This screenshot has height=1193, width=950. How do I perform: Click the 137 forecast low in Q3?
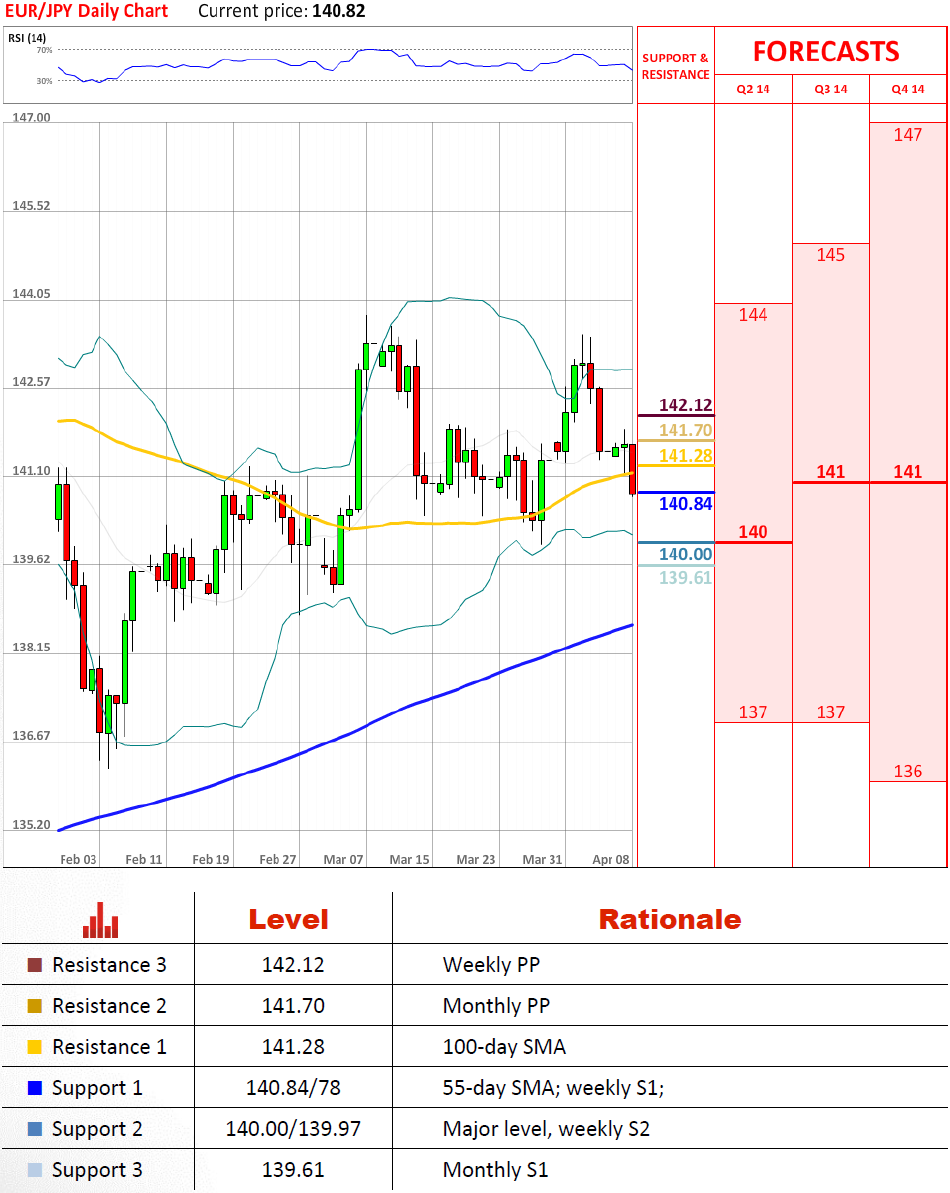tap(831, 712)
